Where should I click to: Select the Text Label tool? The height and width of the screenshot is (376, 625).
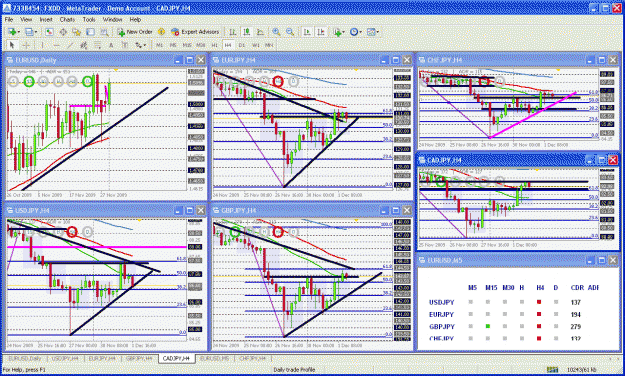coord(125,45)
